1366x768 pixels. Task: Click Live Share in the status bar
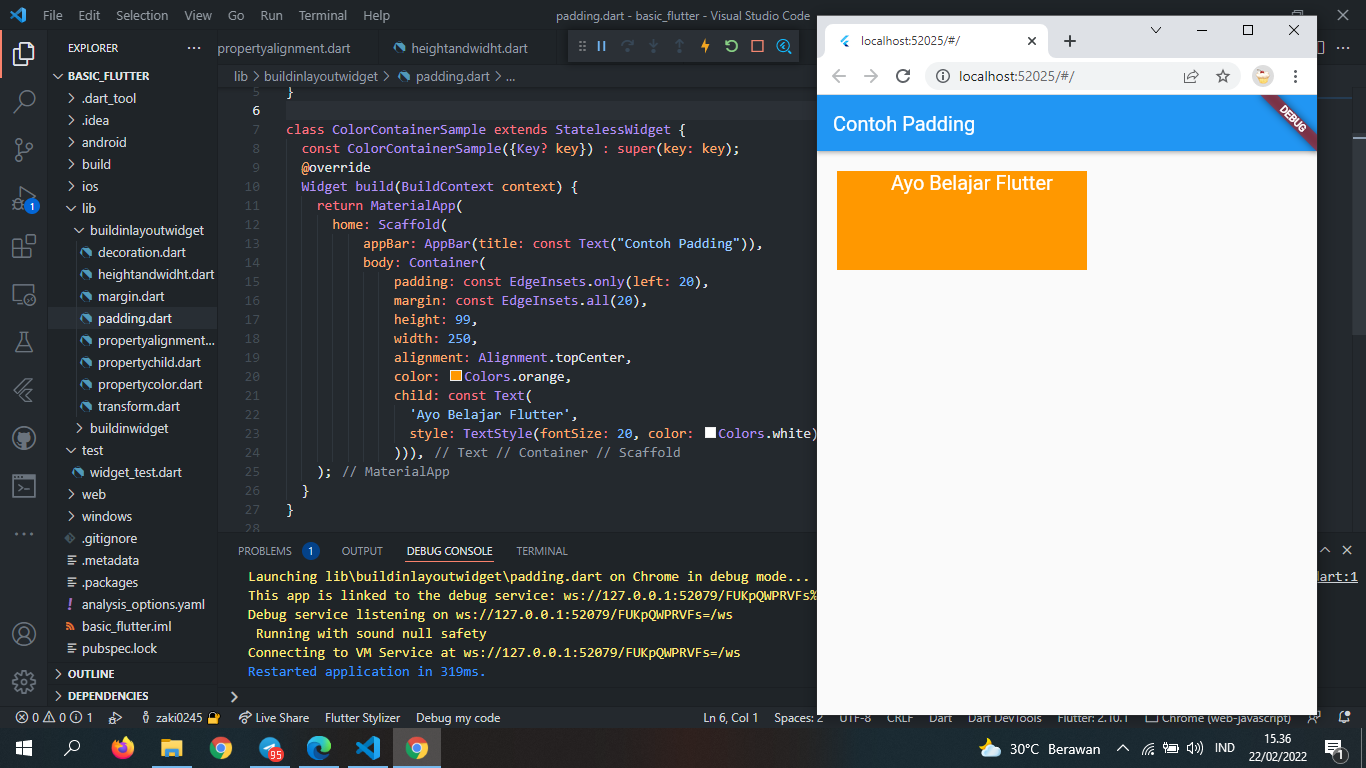coord(273,717)
